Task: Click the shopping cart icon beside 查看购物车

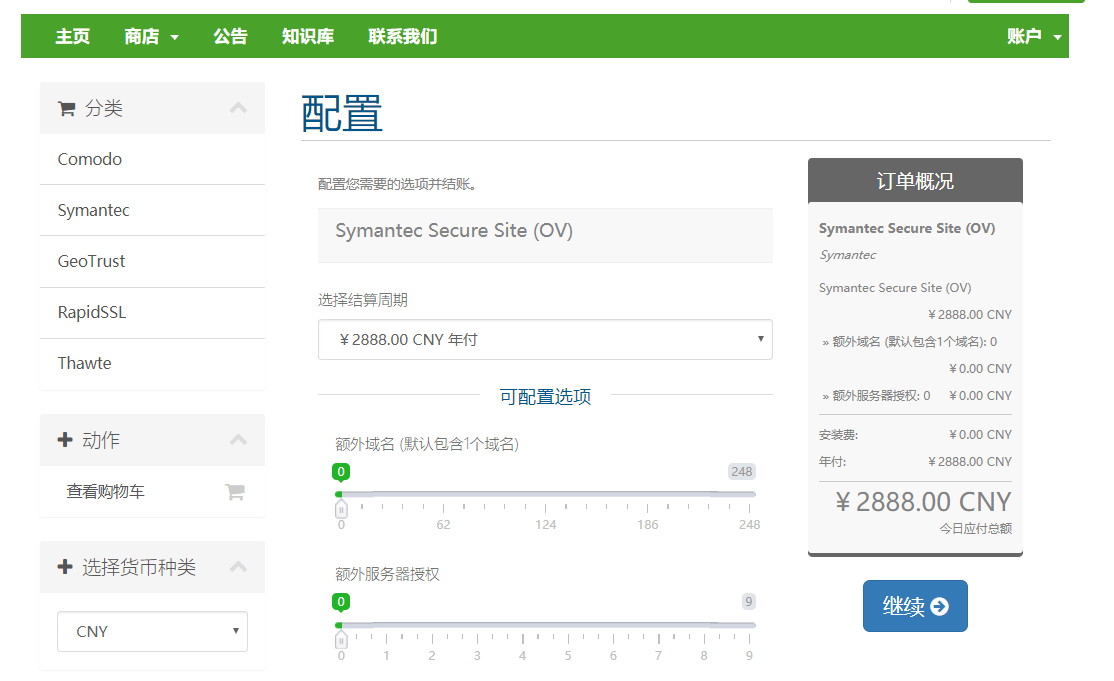Action: (235, 492)
